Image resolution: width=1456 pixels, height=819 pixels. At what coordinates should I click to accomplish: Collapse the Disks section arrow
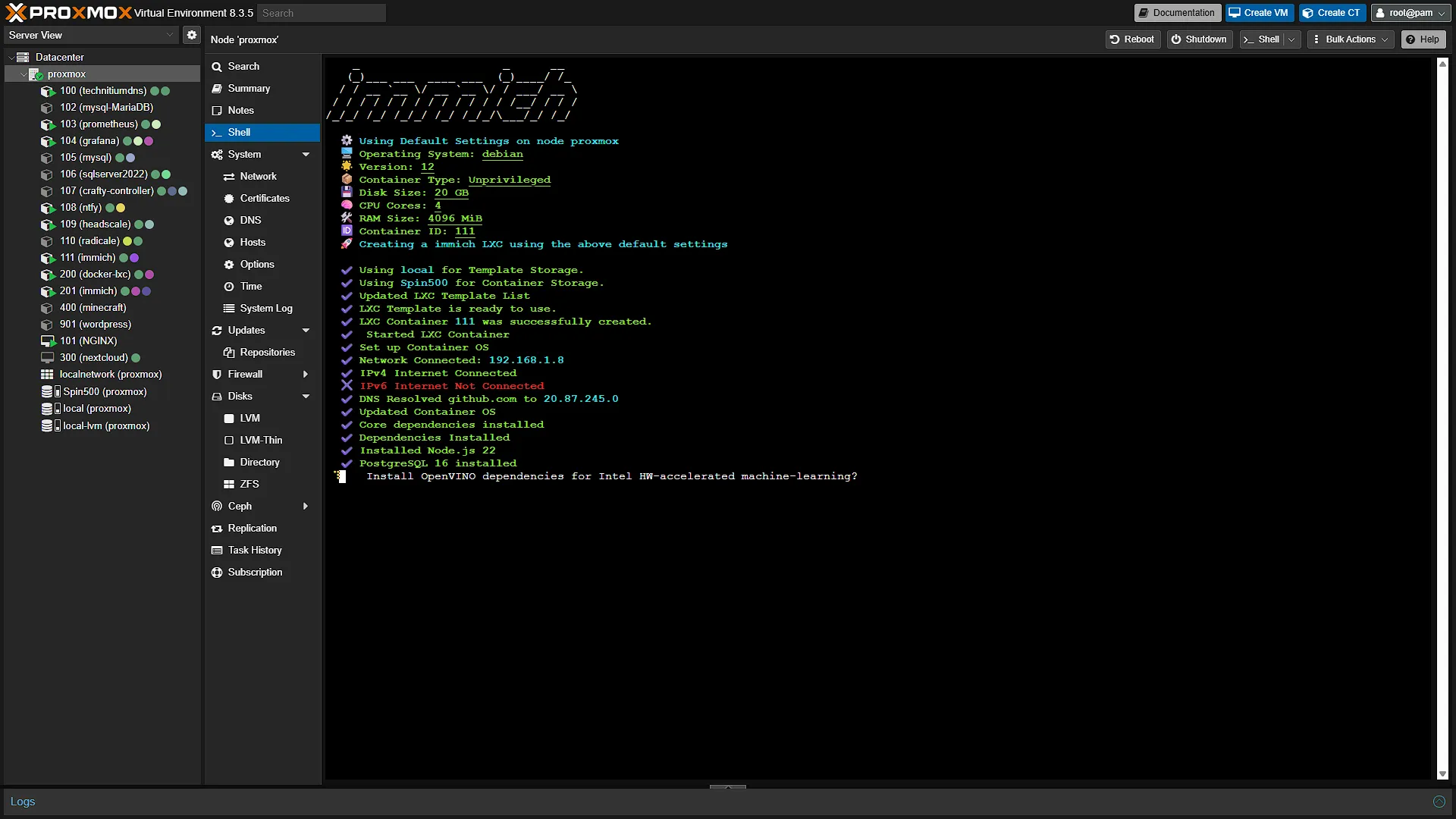pos(306,397)
